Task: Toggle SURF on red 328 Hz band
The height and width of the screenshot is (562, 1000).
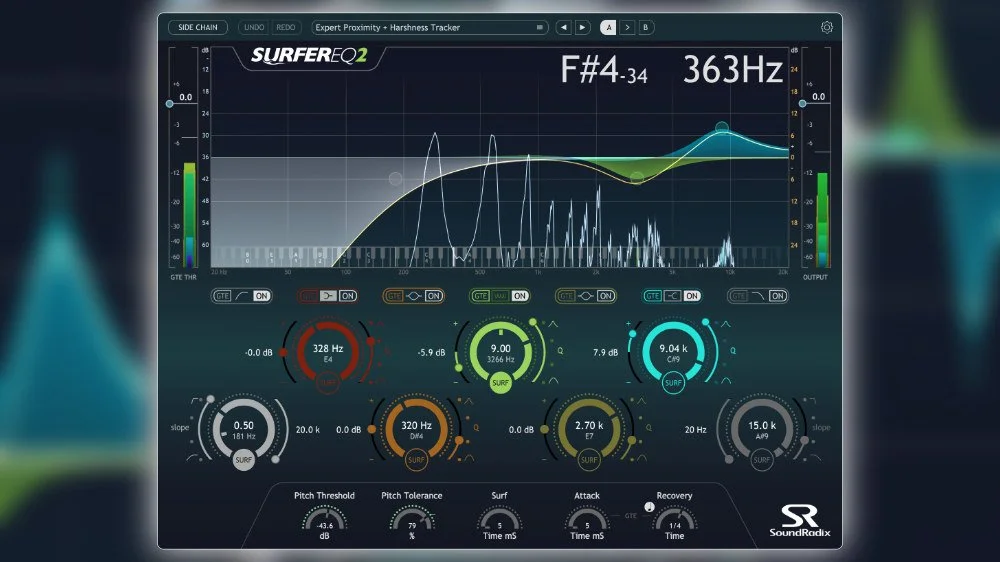Action: click(x=328, y=383)
